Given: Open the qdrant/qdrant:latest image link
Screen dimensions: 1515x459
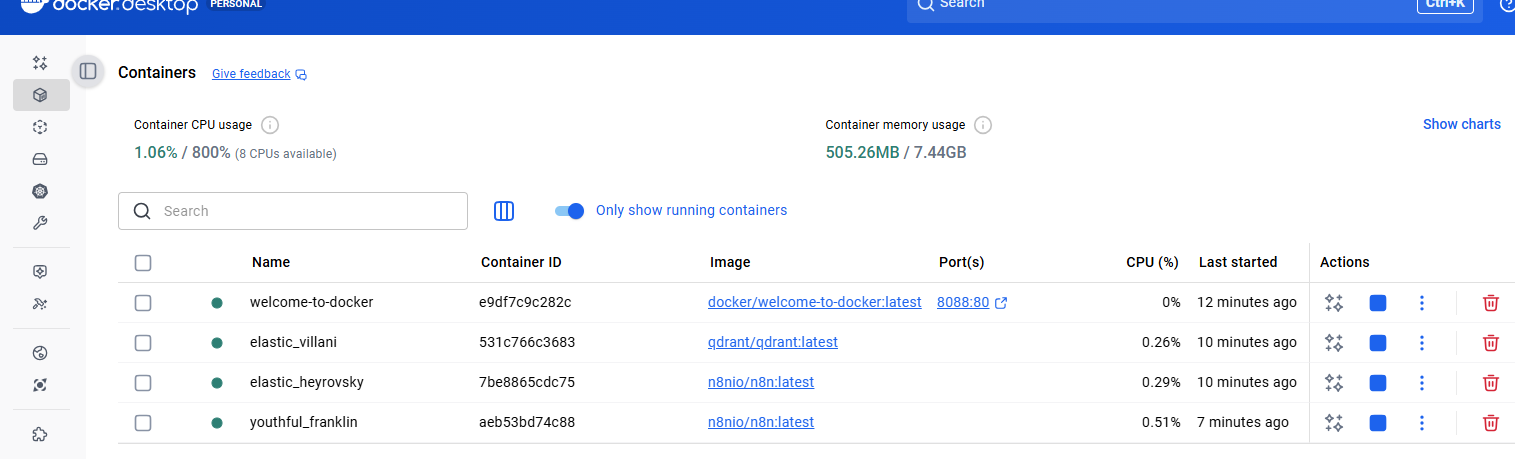Looking at the screenshot, I should (x=772, y=342).
